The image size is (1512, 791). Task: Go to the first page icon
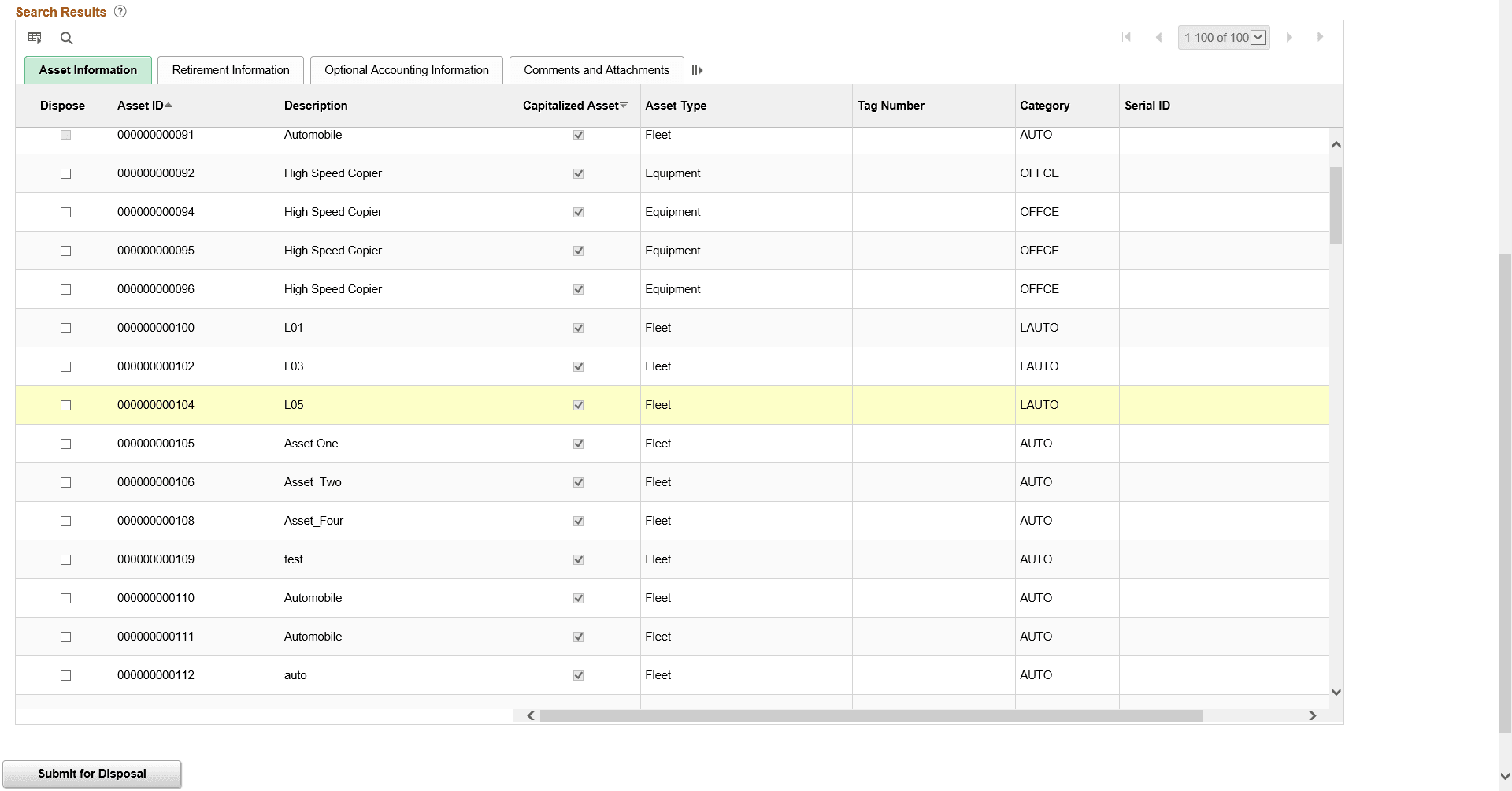[x=1127, y=36]
